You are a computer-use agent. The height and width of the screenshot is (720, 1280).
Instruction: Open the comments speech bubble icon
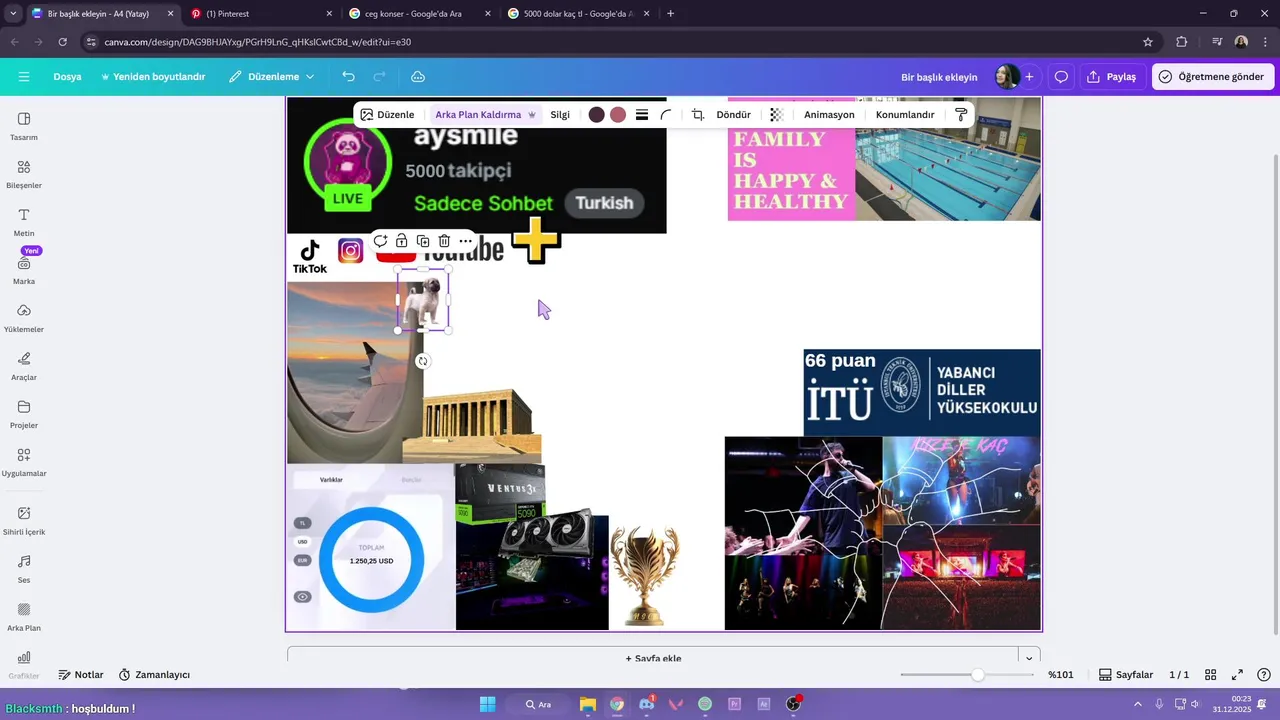[x=1061, y=77]
